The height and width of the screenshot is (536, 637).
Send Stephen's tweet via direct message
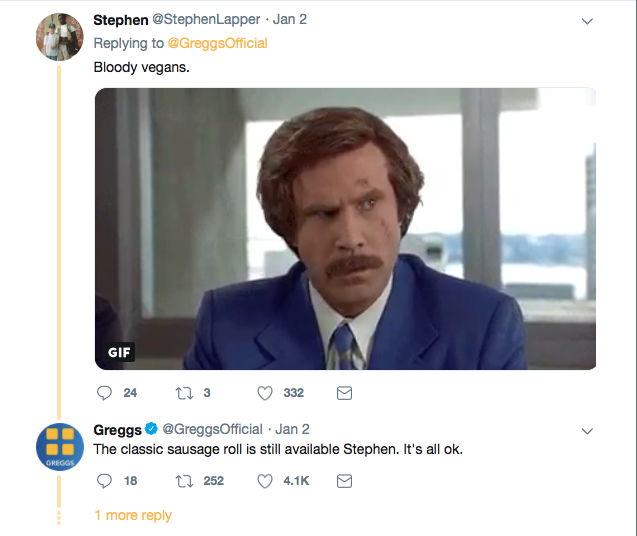tap(344, 393)
